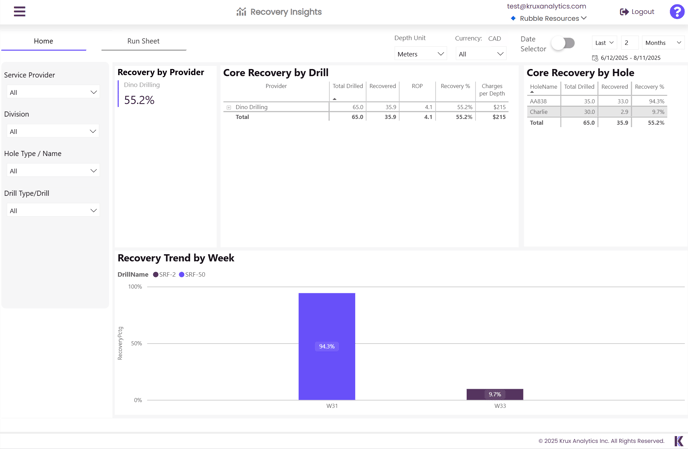The height and width of the screenshot is (449, 688).
Task: Sort by Provider column header
Action: pos(276,86)
